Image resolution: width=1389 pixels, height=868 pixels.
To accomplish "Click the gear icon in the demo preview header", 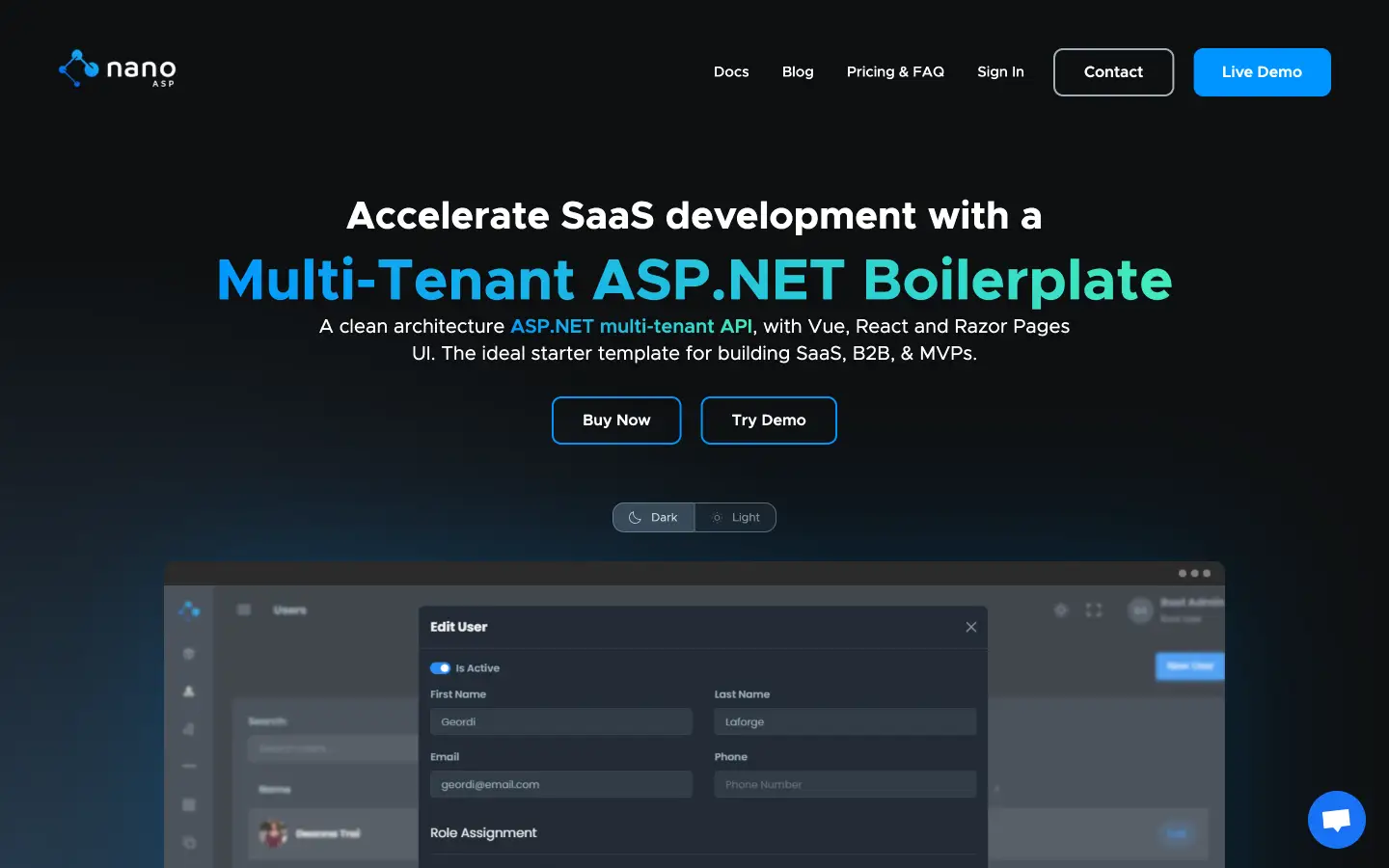I will (x=1061, y=610).
